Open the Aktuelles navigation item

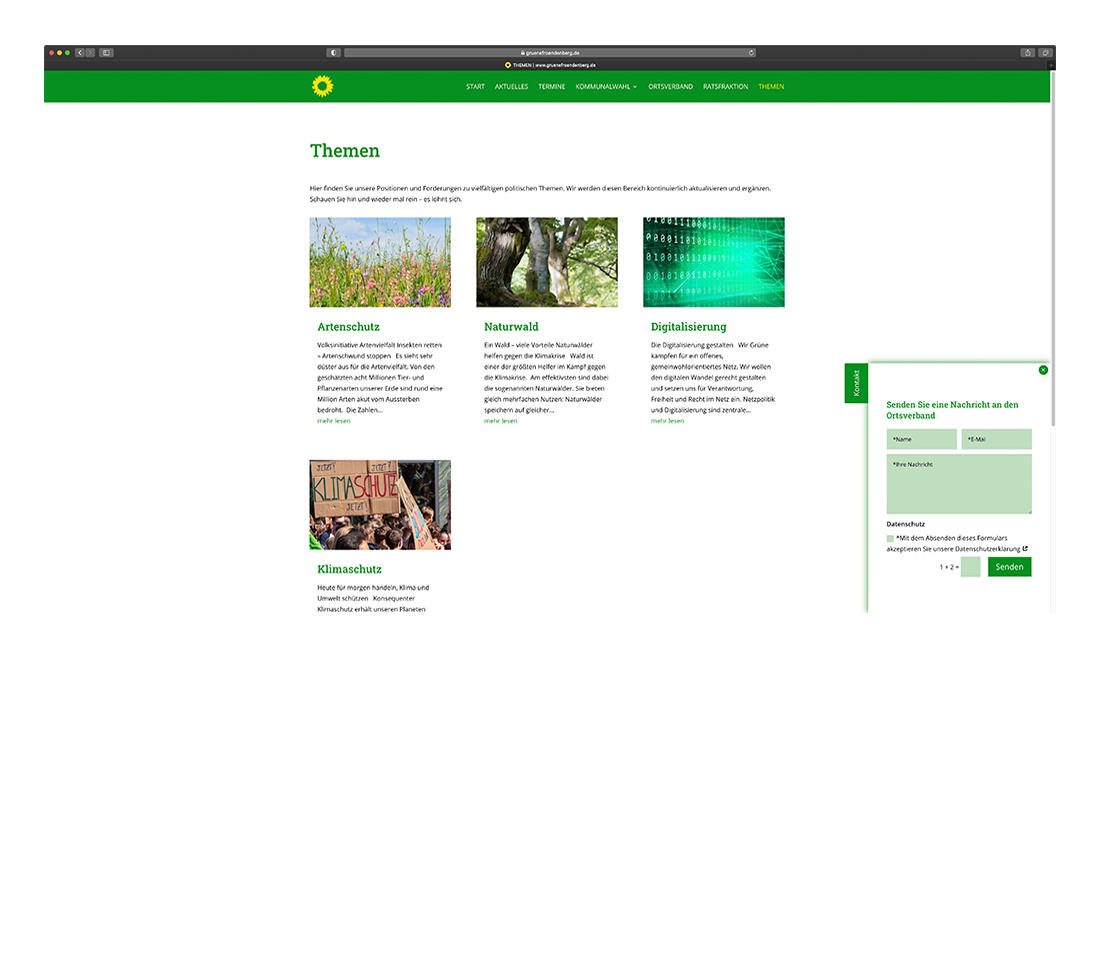[511, 87]
